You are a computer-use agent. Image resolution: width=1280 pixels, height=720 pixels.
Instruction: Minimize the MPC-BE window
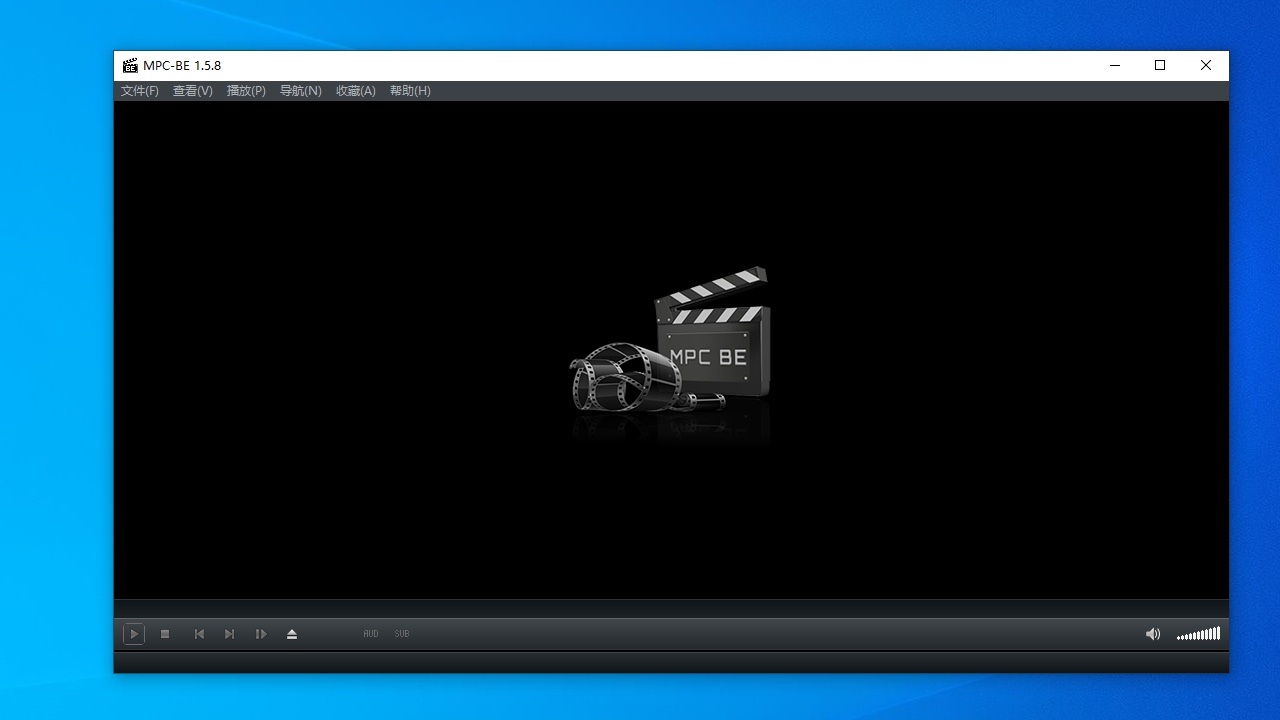click(x=1115, y=66)
